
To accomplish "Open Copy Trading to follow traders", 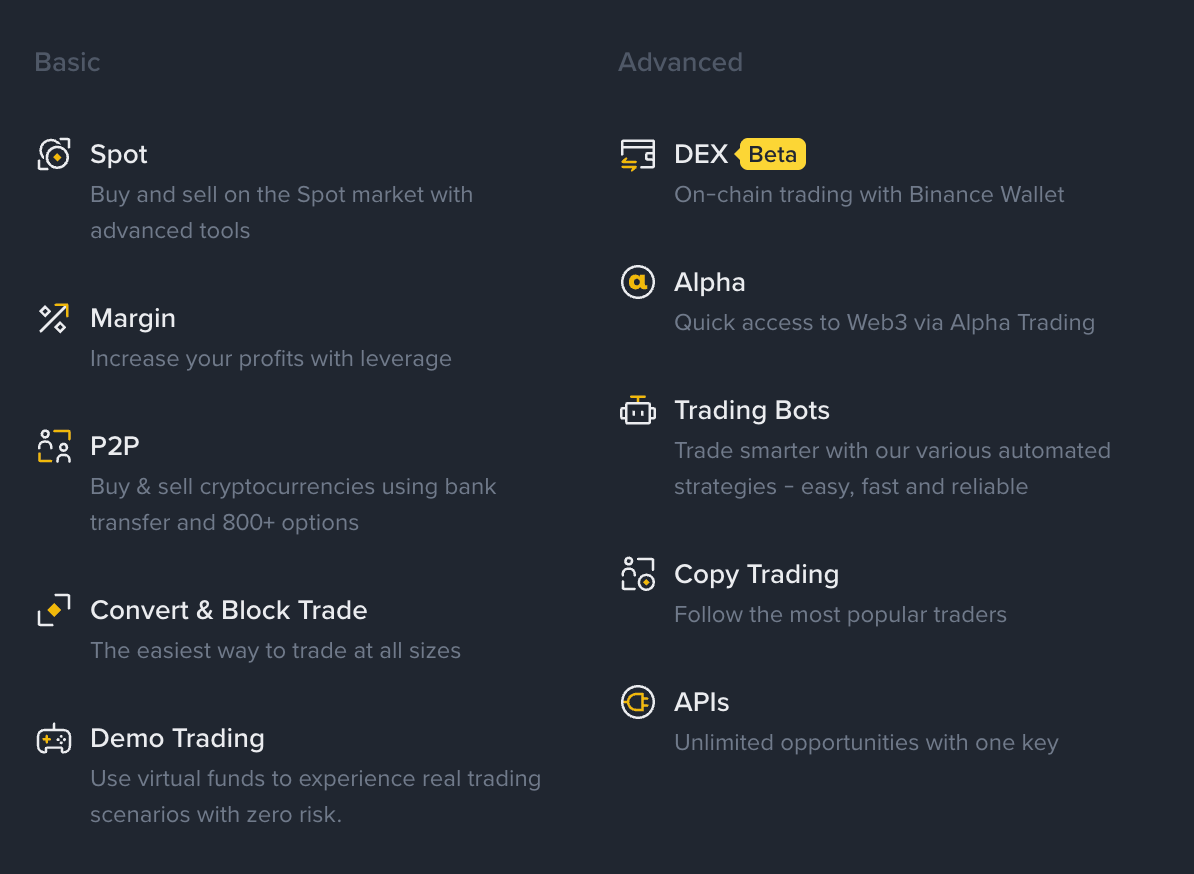I will click(756, 574).
